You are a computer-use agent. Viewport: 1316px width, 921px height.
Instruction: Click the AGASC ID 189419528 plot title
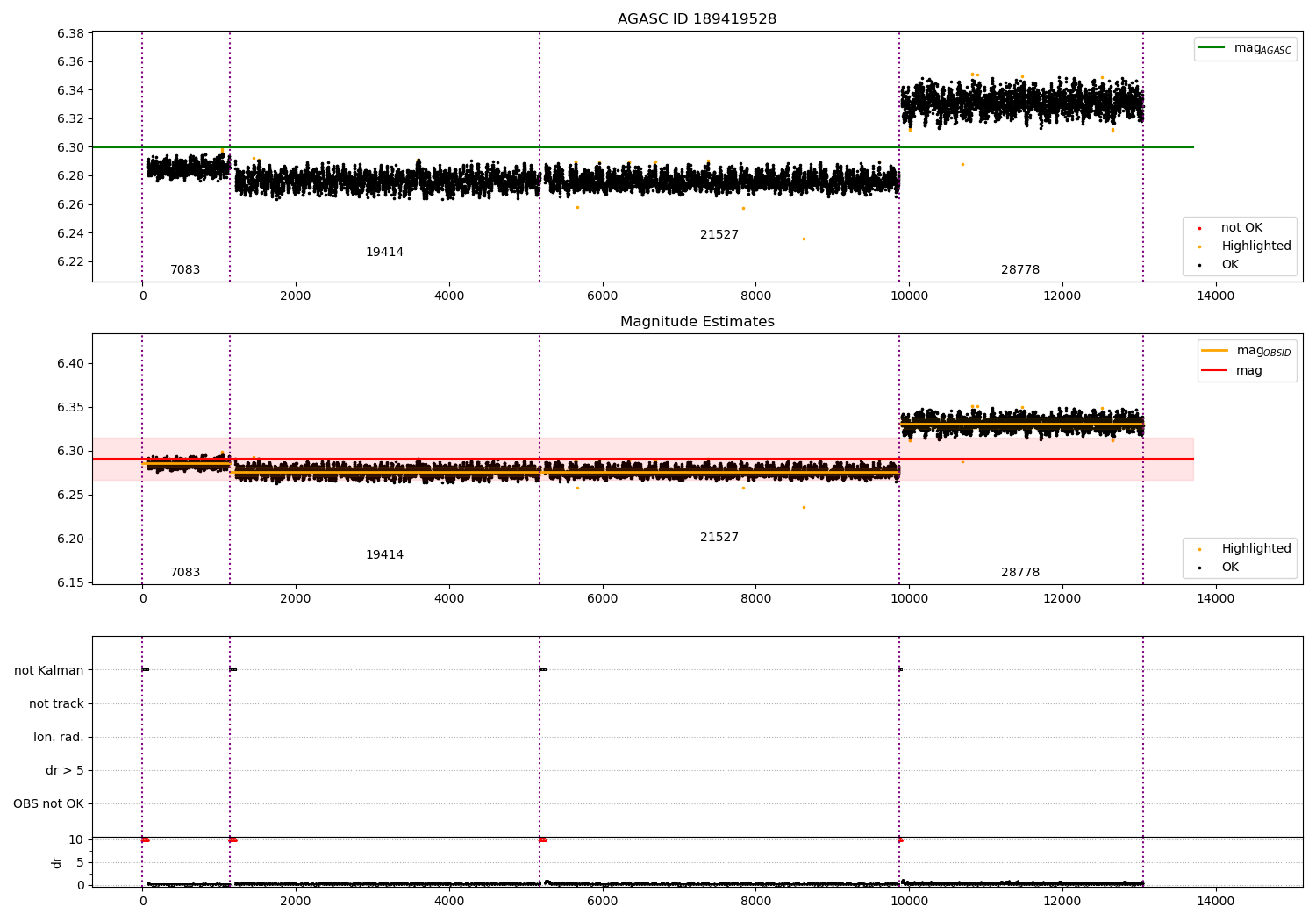pos(697,19)
